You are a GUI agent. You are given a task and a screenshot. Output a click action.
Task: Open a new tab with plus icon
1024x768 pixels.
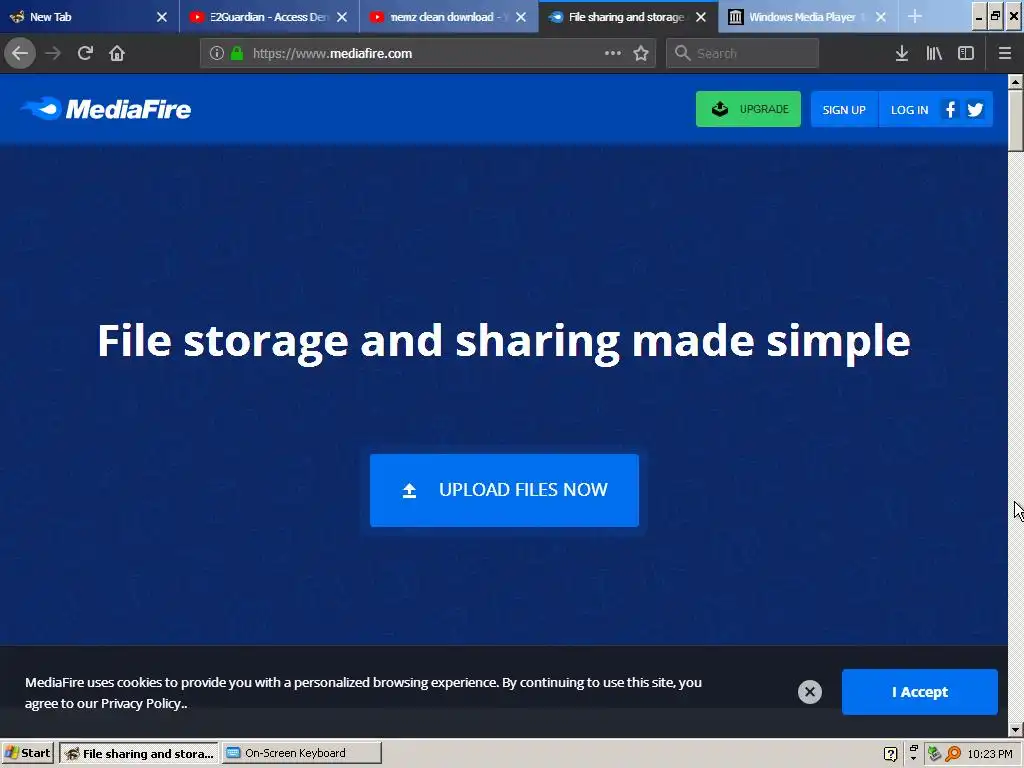(915, 16)
